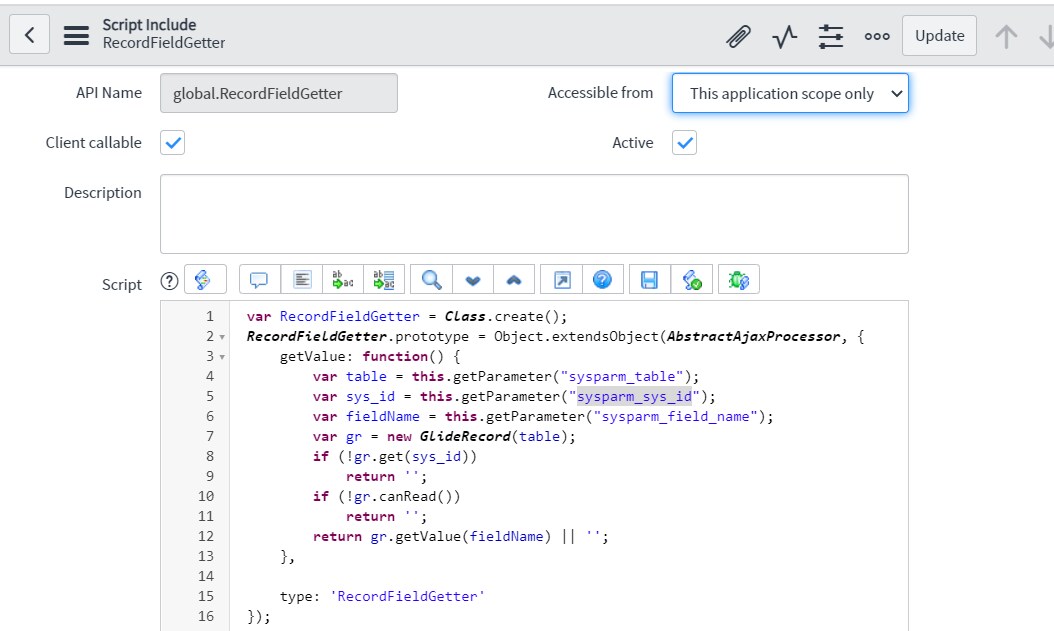Save the script with the disk icon
Image resolution: width=1054 pixels, height=631 pixels.
coord(648,279)
